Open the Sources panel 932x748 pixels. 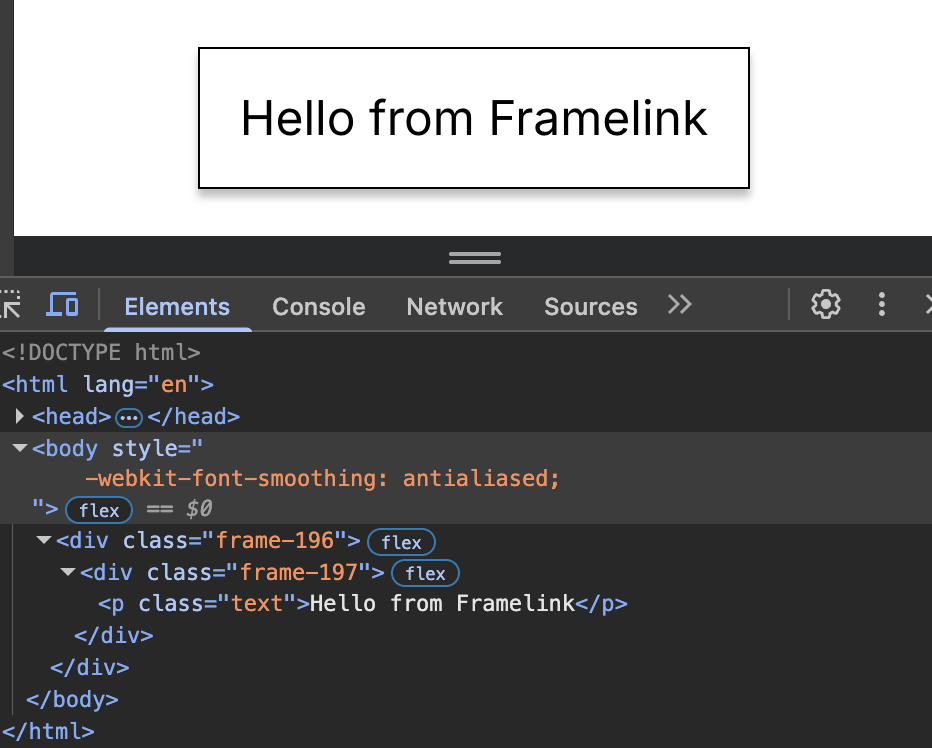(590, 306)
